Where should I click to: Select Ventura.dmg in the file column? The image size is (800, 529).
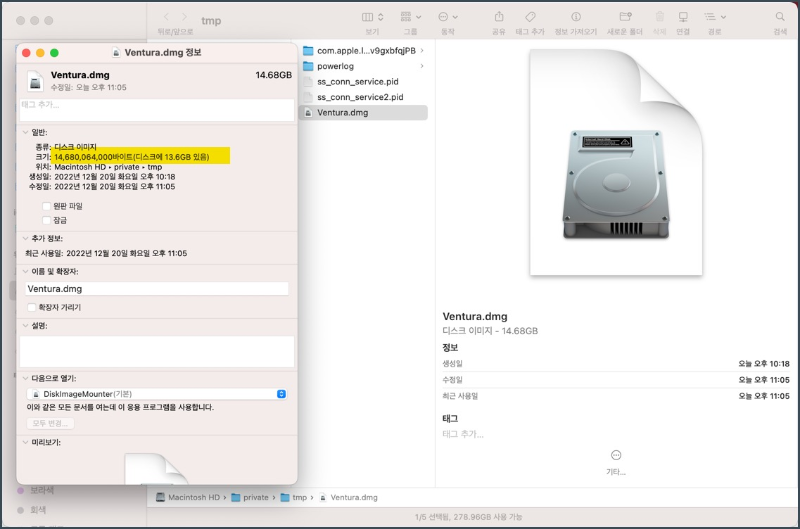365,113
